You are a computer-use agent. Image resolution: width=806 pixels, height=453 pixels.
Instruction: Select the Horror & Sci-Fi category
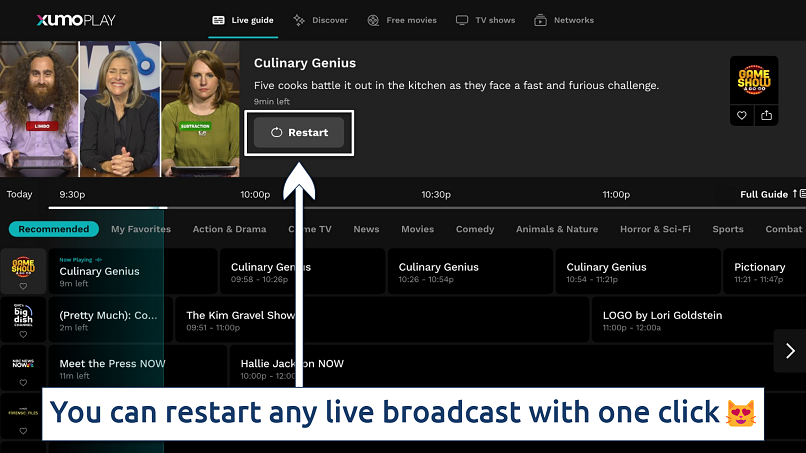[x=655, y=229]
